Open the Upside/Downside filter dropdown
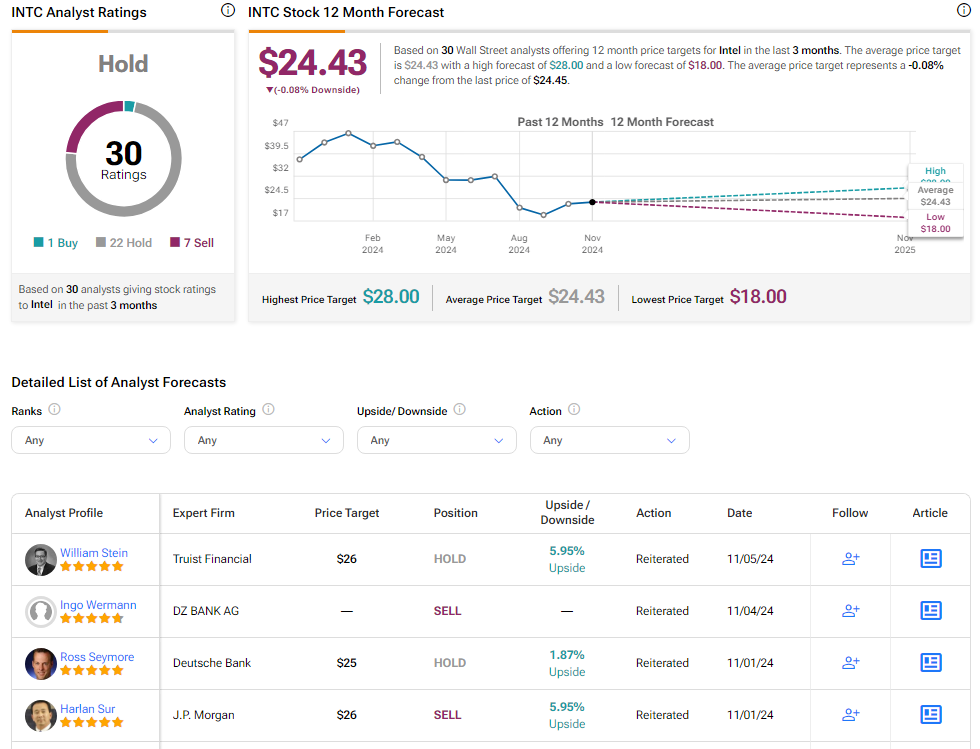The image size is (980, 749). point(437,440)
